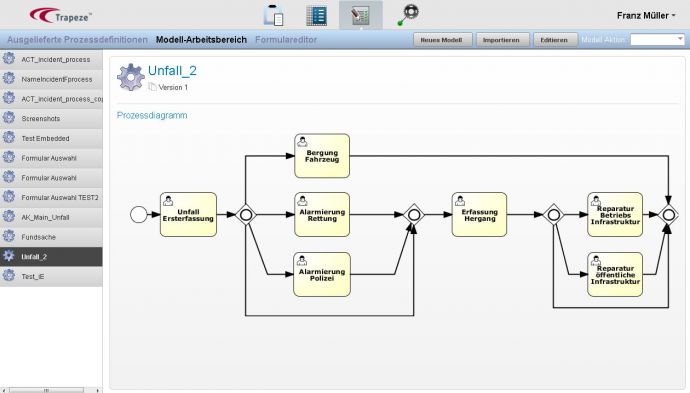
Task: Expand the Model Aktion dropdown
Action: (657, 40)
